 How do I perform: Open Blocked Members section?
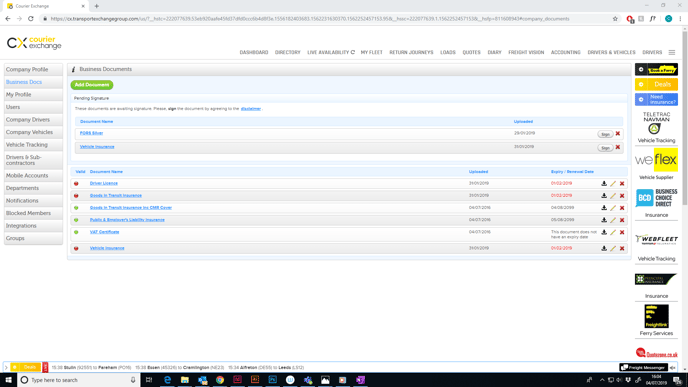tap(33, 213)
